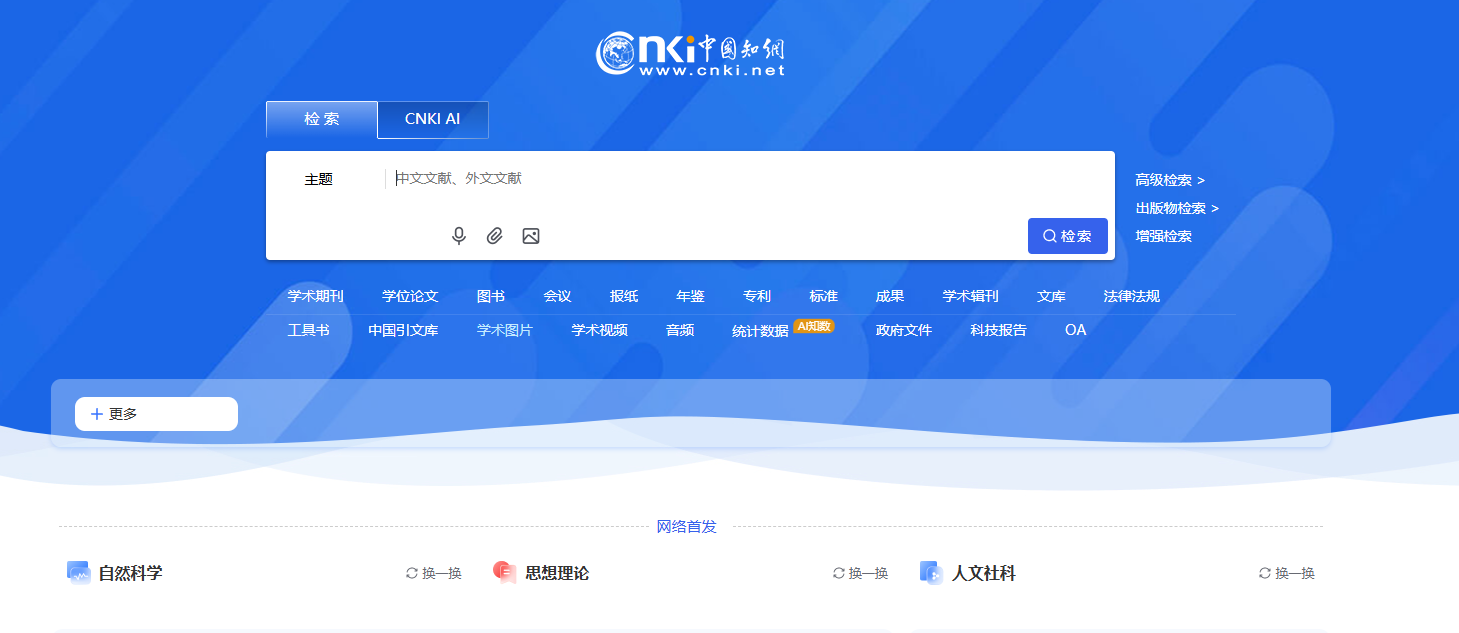1459x633 pixels.
Task: Select the 检索 tab
Action: point(322,119)
